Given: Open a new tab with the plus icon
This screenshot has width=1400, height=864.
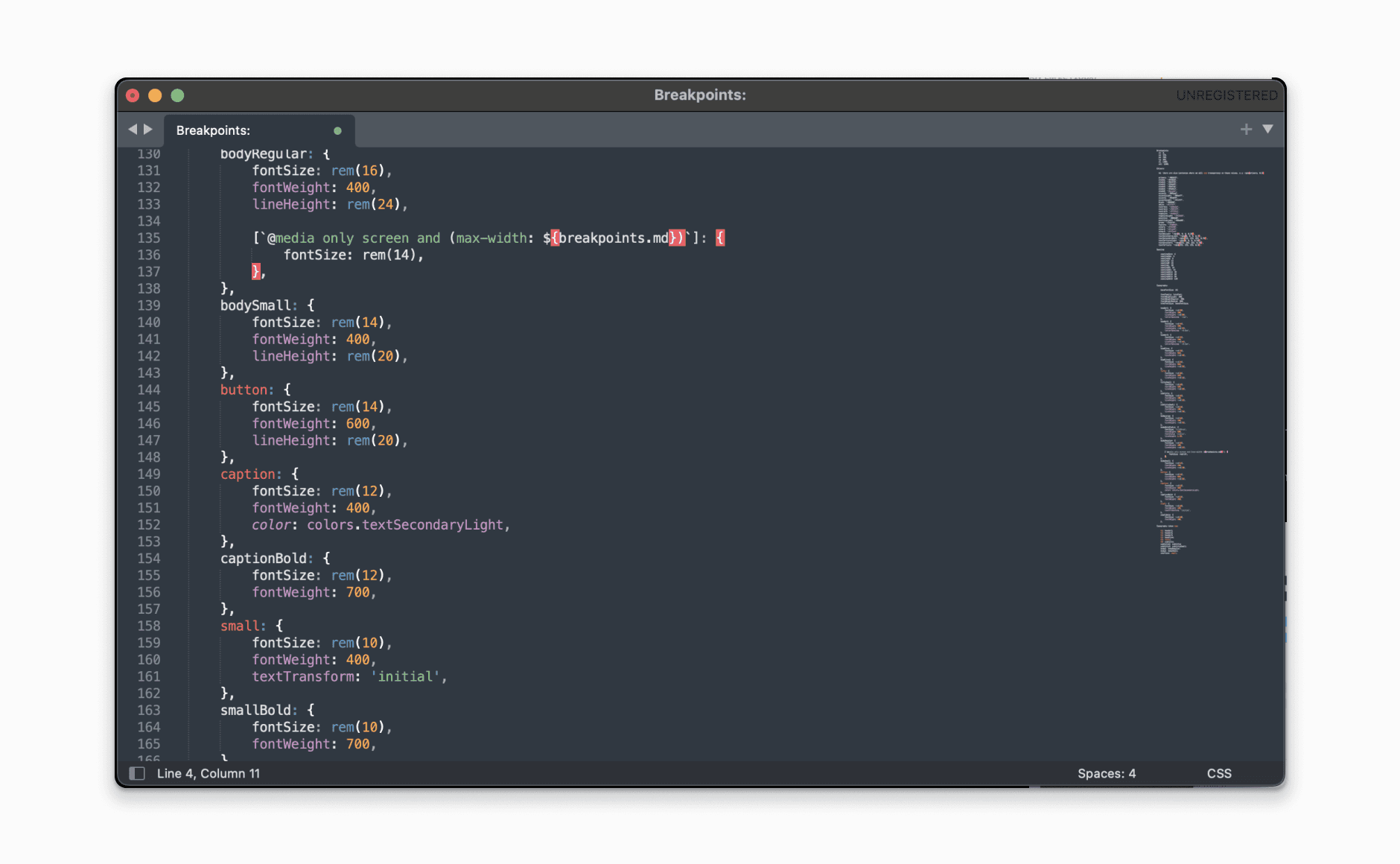Looking at the screenshot, I should [x=1246, y=130].
